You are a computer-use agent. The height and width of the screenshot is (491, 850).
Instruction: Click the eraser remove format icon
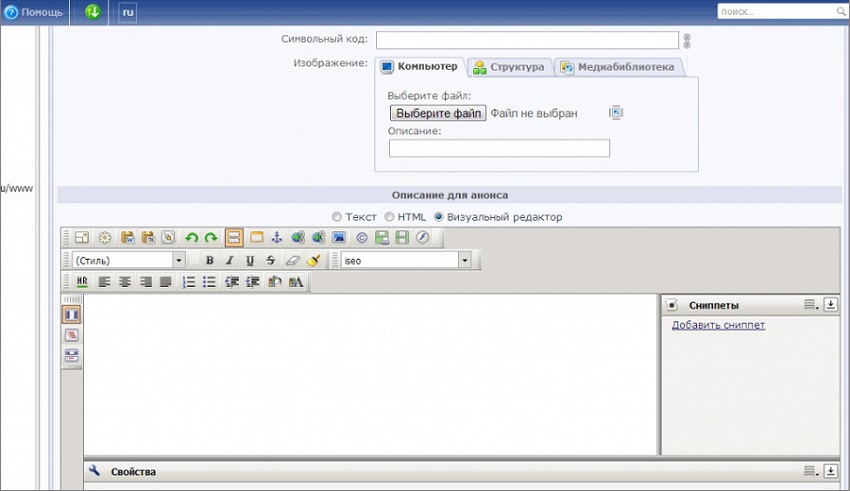[292, 261]
